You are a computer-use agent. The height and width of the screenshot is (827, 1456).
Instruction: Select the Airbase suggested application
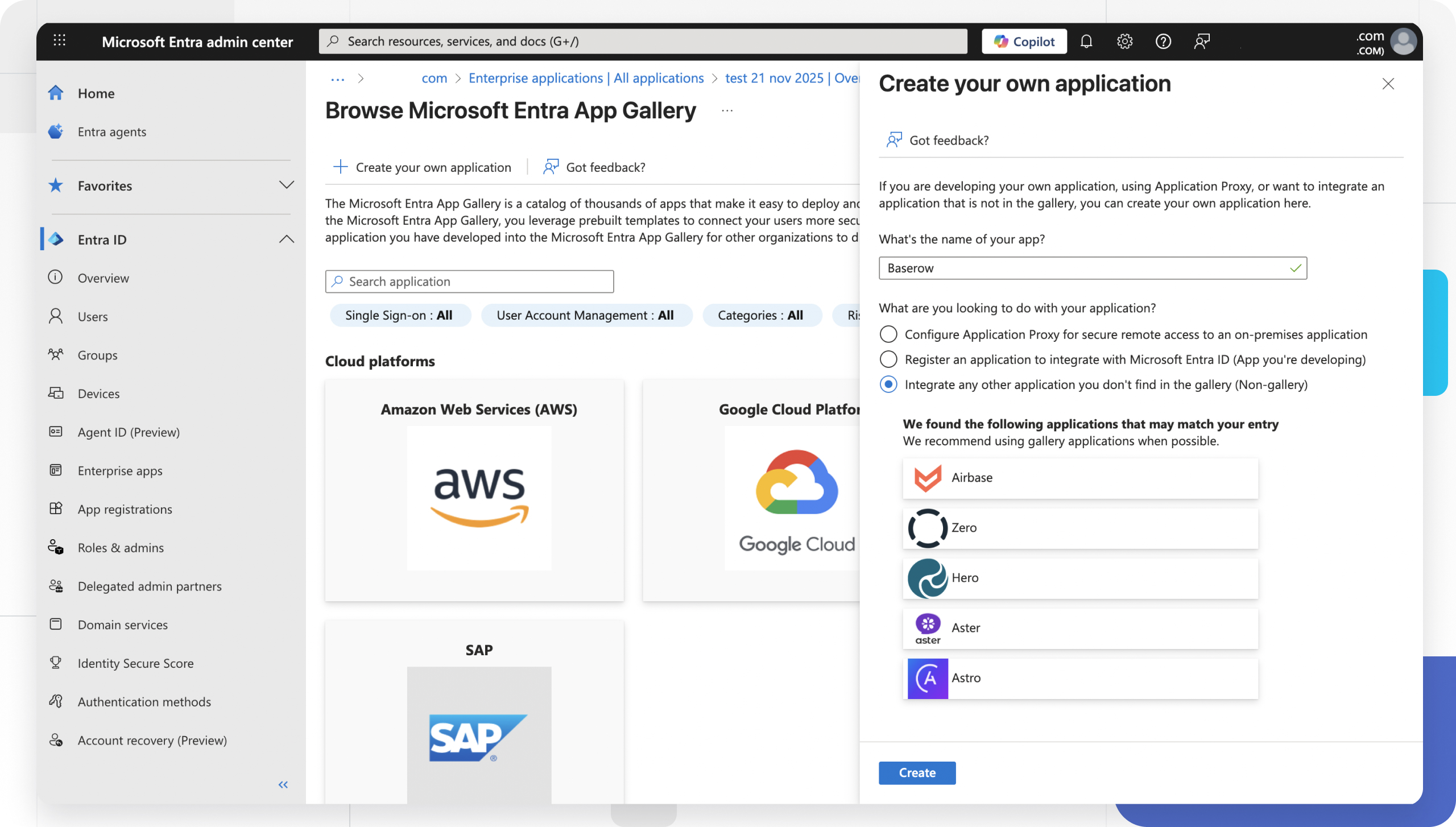[1079, 478]
